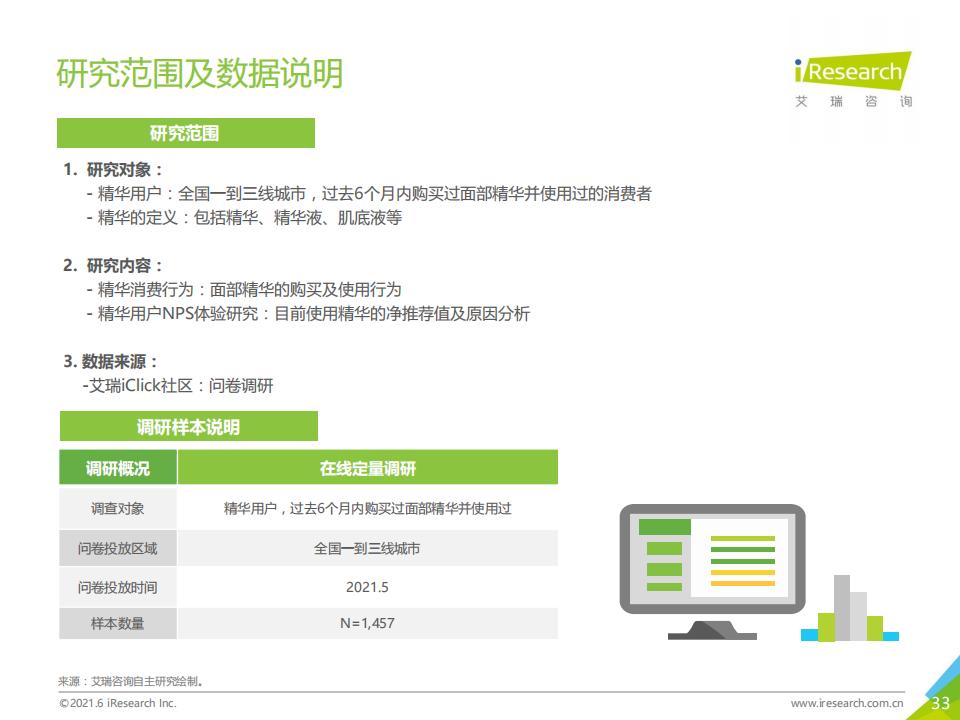The image size is (960, 720).
Task: Click the computer monitor illustration
Action: [x=712, y=572]
